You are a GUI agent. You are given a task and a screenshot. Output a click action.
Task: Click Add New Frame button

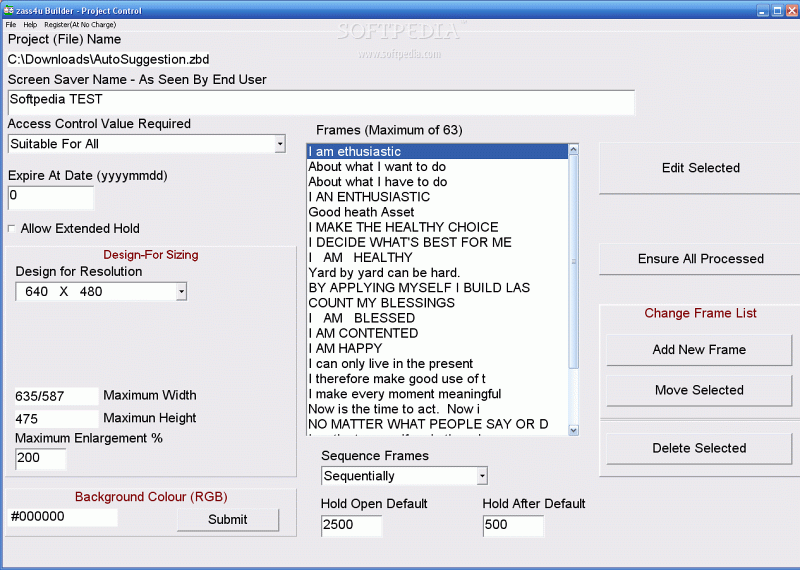point(699,350)
